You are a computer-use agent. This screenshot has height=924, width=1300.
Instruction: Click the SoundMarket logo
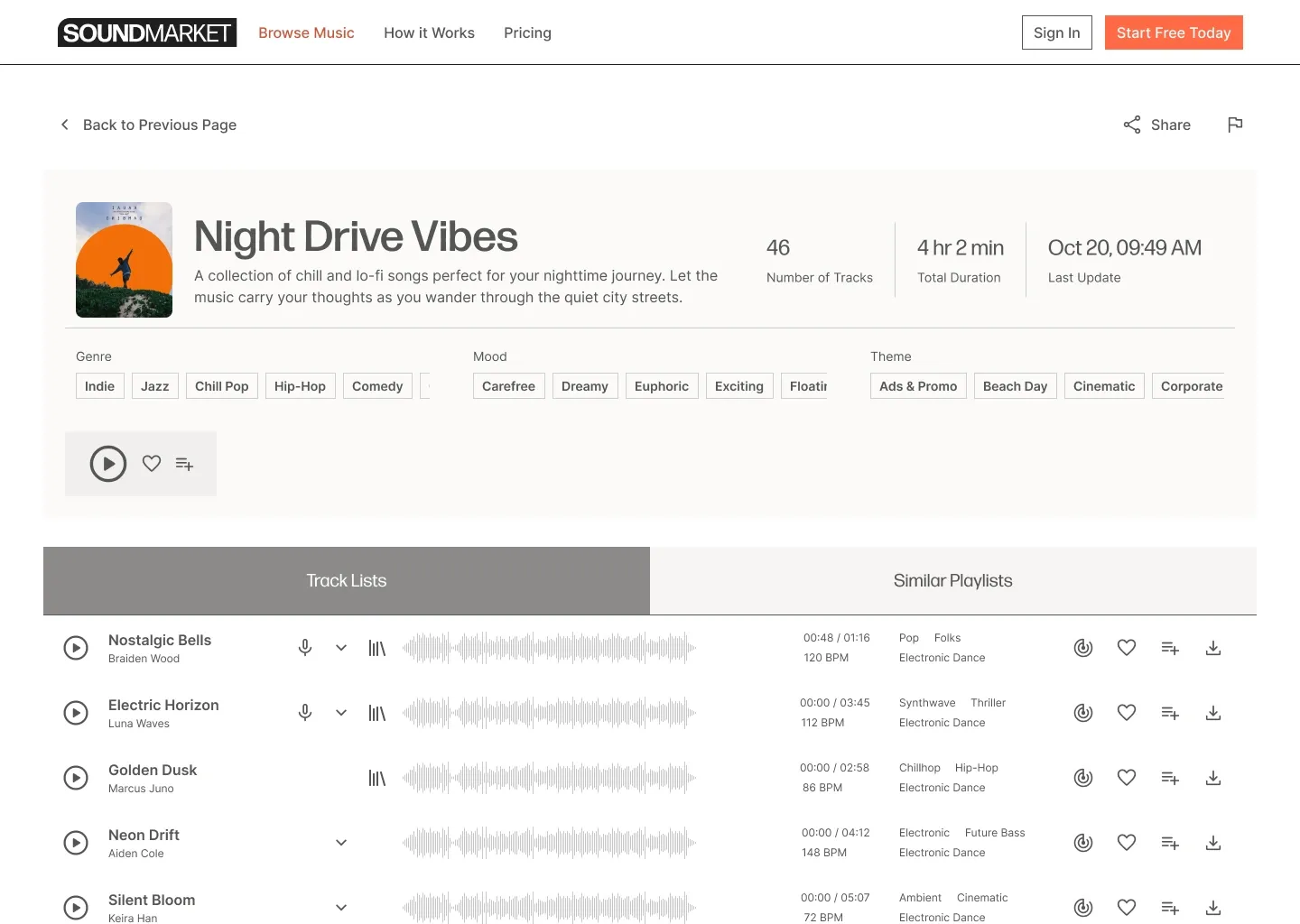[x=147, y=32]
